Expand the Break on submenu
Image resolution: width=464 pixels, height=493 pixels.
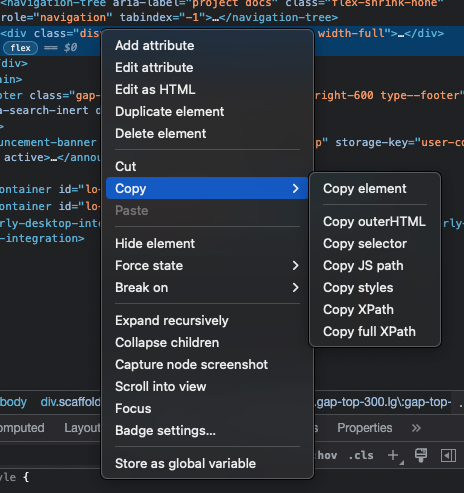click(x=207, y=288)
